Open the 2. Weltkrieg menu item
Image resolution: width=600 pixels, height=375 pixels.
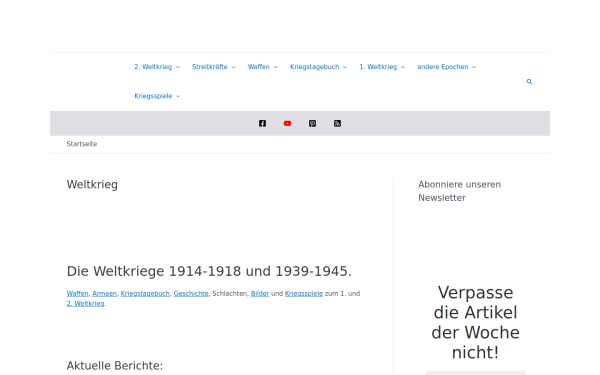[153, 67]
